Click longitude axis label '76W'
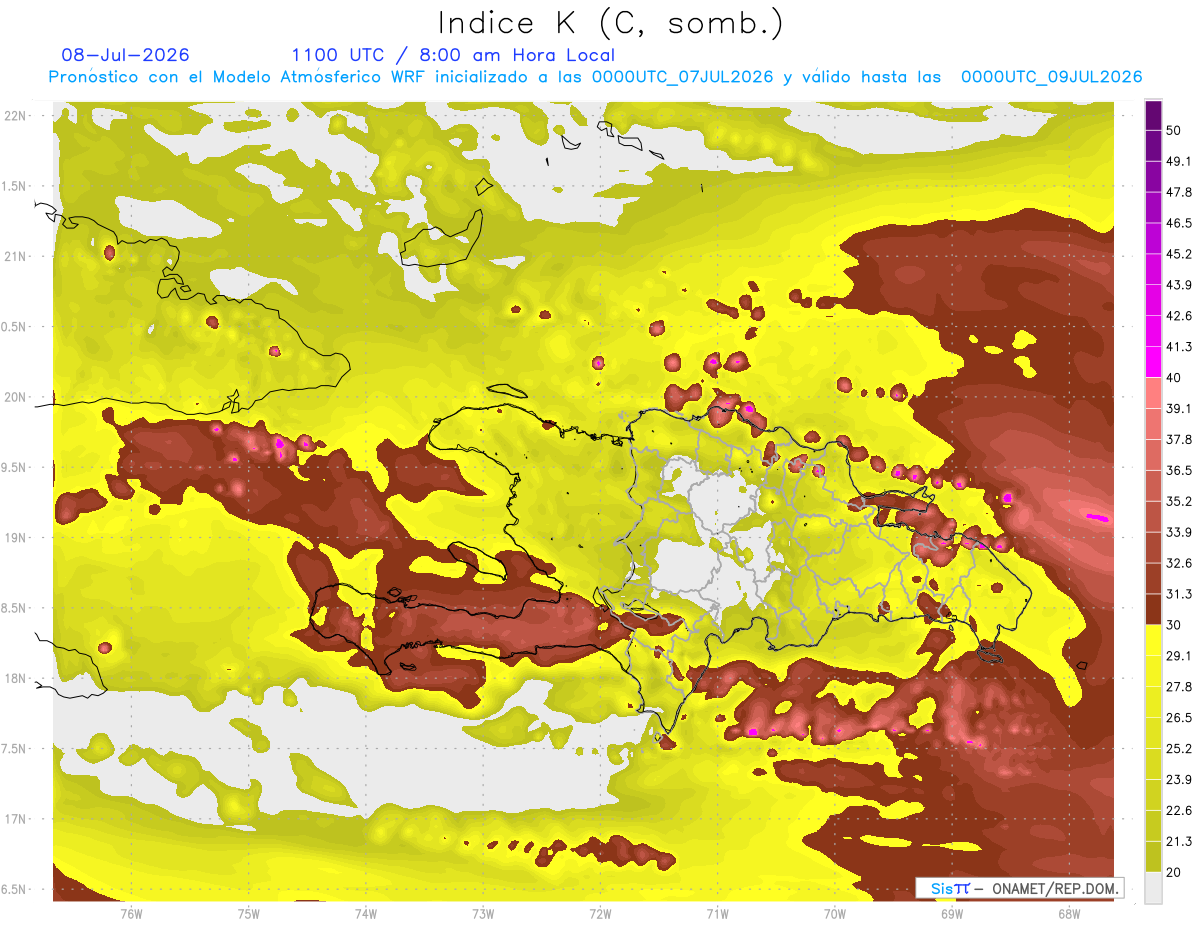 pyautogui.click(x=131, y=913)
